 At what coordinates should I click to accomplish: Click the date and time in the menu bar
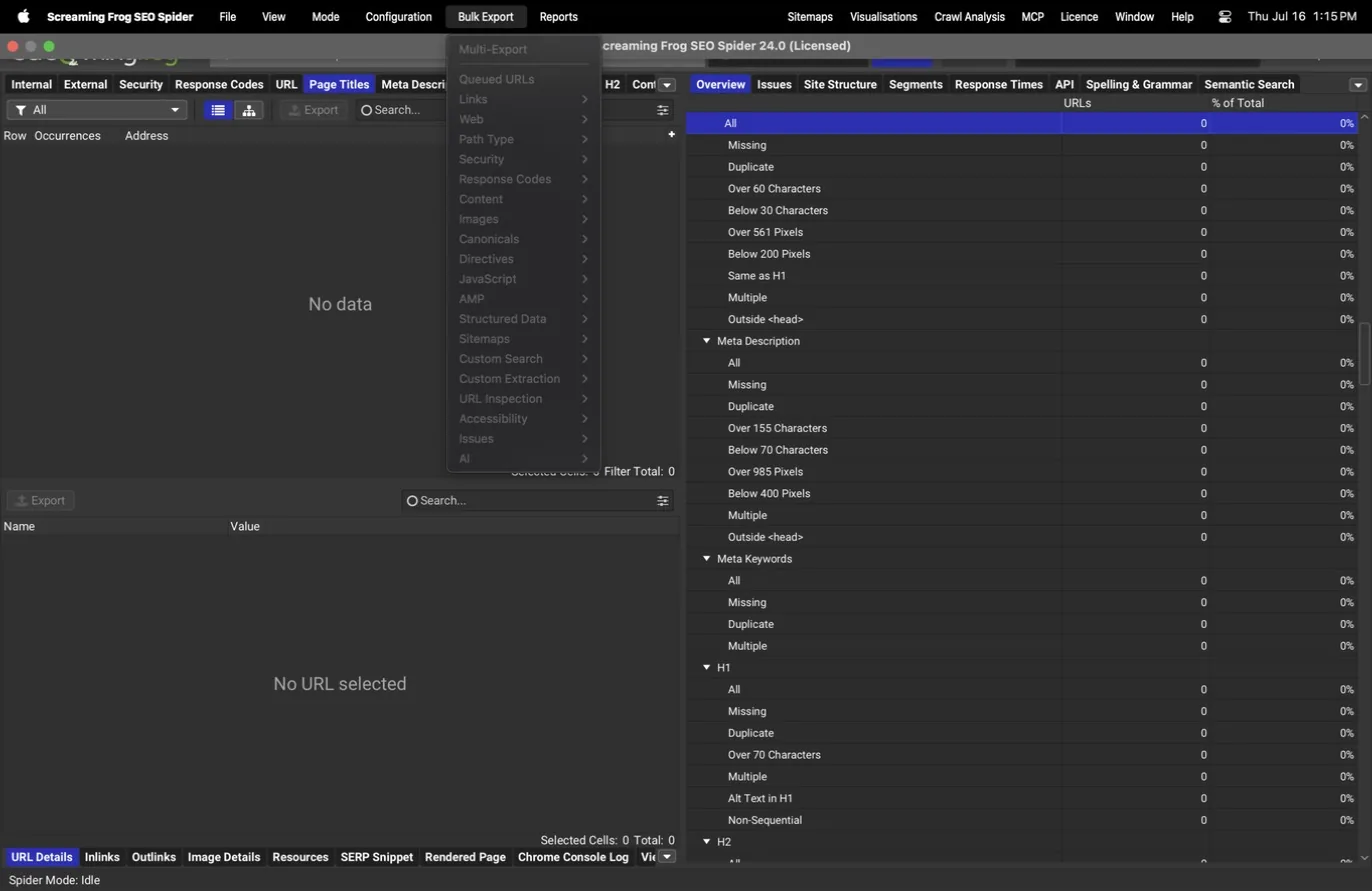point(1301,17)
